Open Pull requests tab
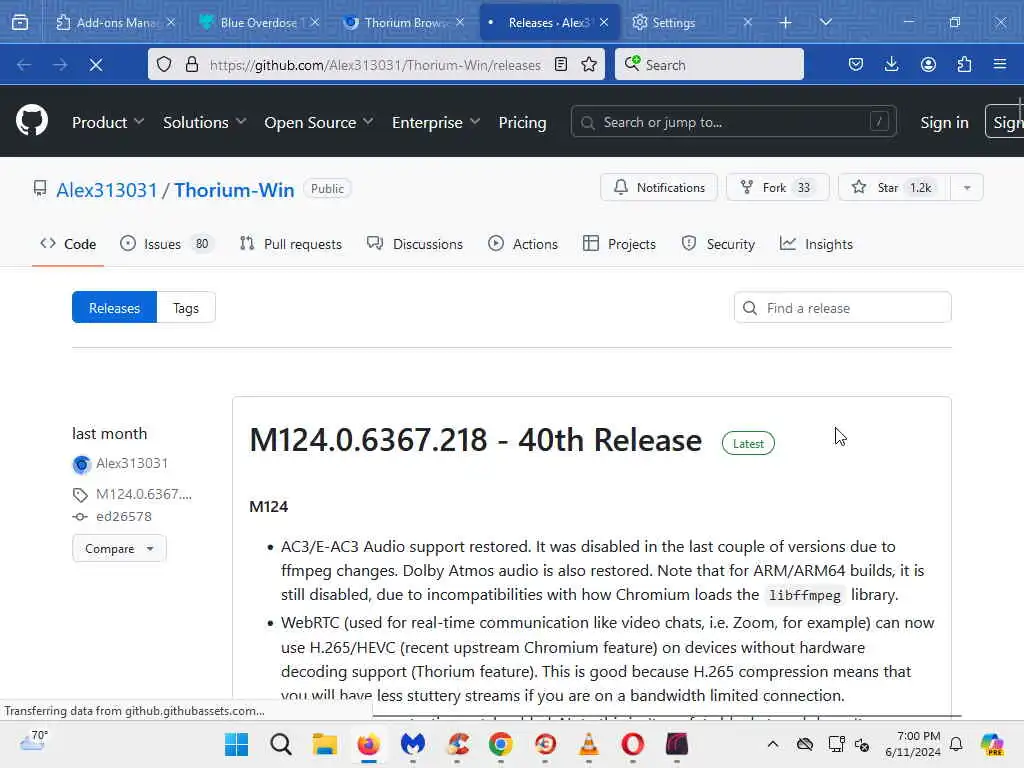This screenshot has width=1024, height=768. pos(291,244)
